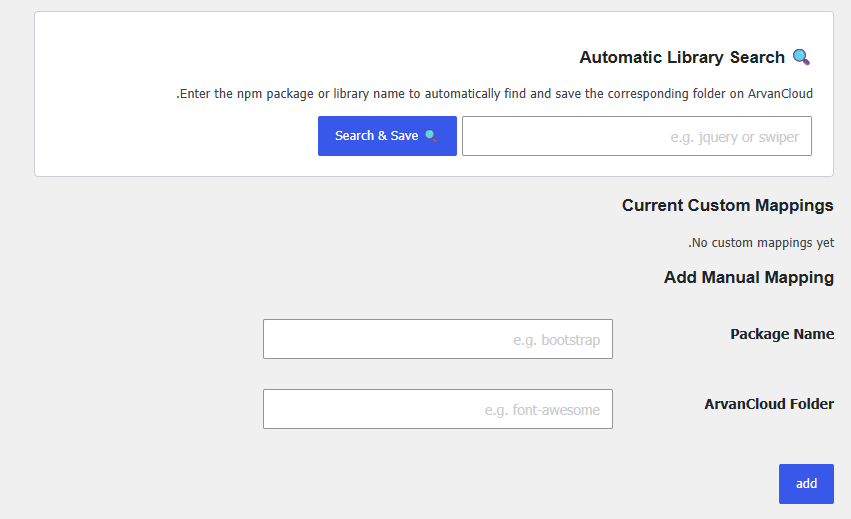Screen dimensions: 851x519
Task: Click into the Package Name input field
Action: [x=438, y=339]
